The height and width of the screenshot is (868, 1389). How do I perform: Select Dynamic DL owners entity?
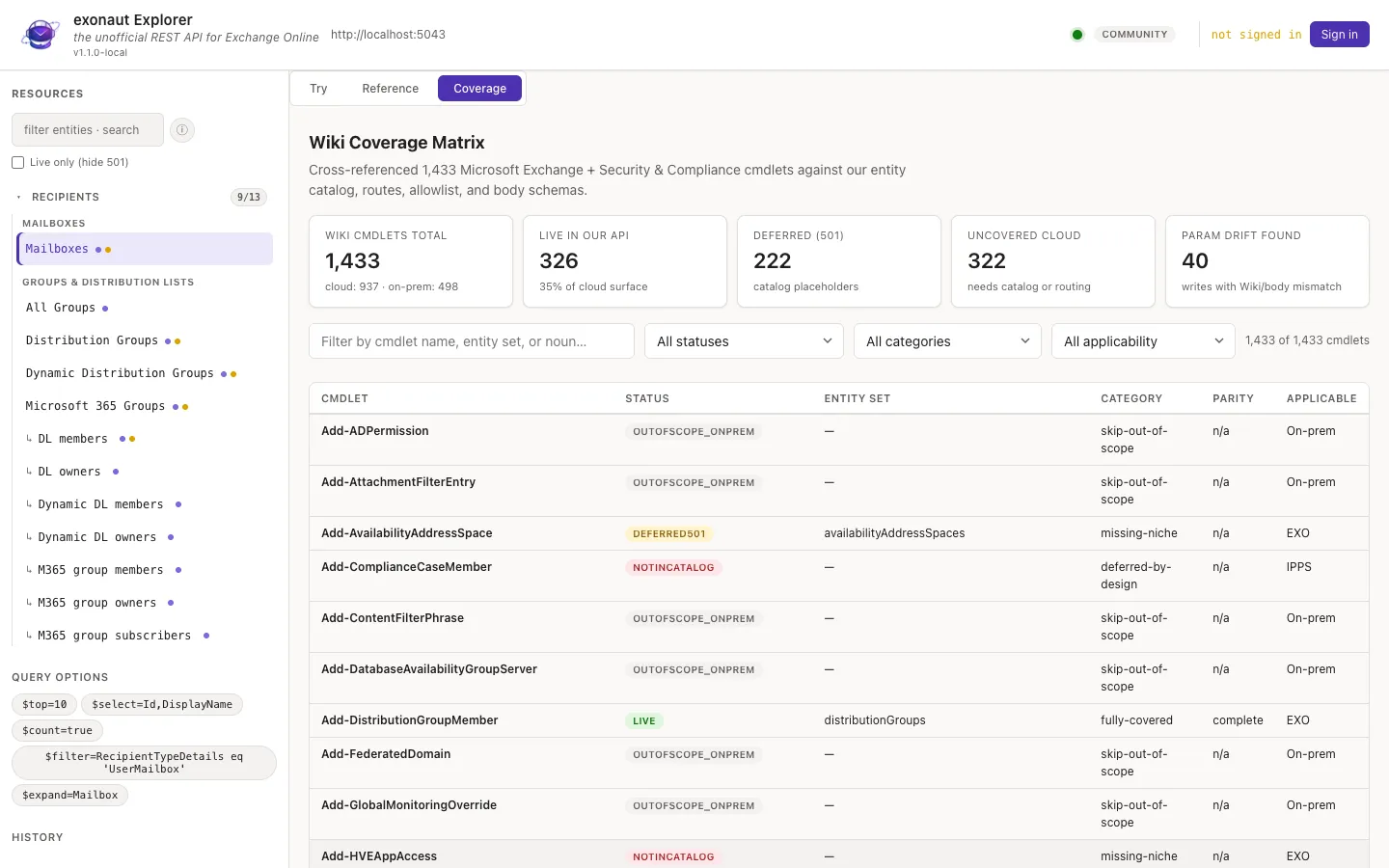click(145, 537)
